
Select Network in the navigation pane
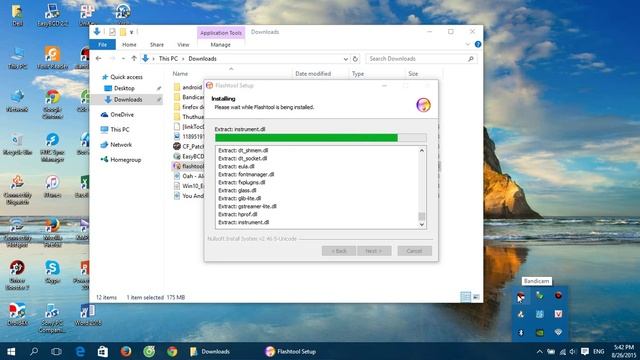[x=121, y=144]
